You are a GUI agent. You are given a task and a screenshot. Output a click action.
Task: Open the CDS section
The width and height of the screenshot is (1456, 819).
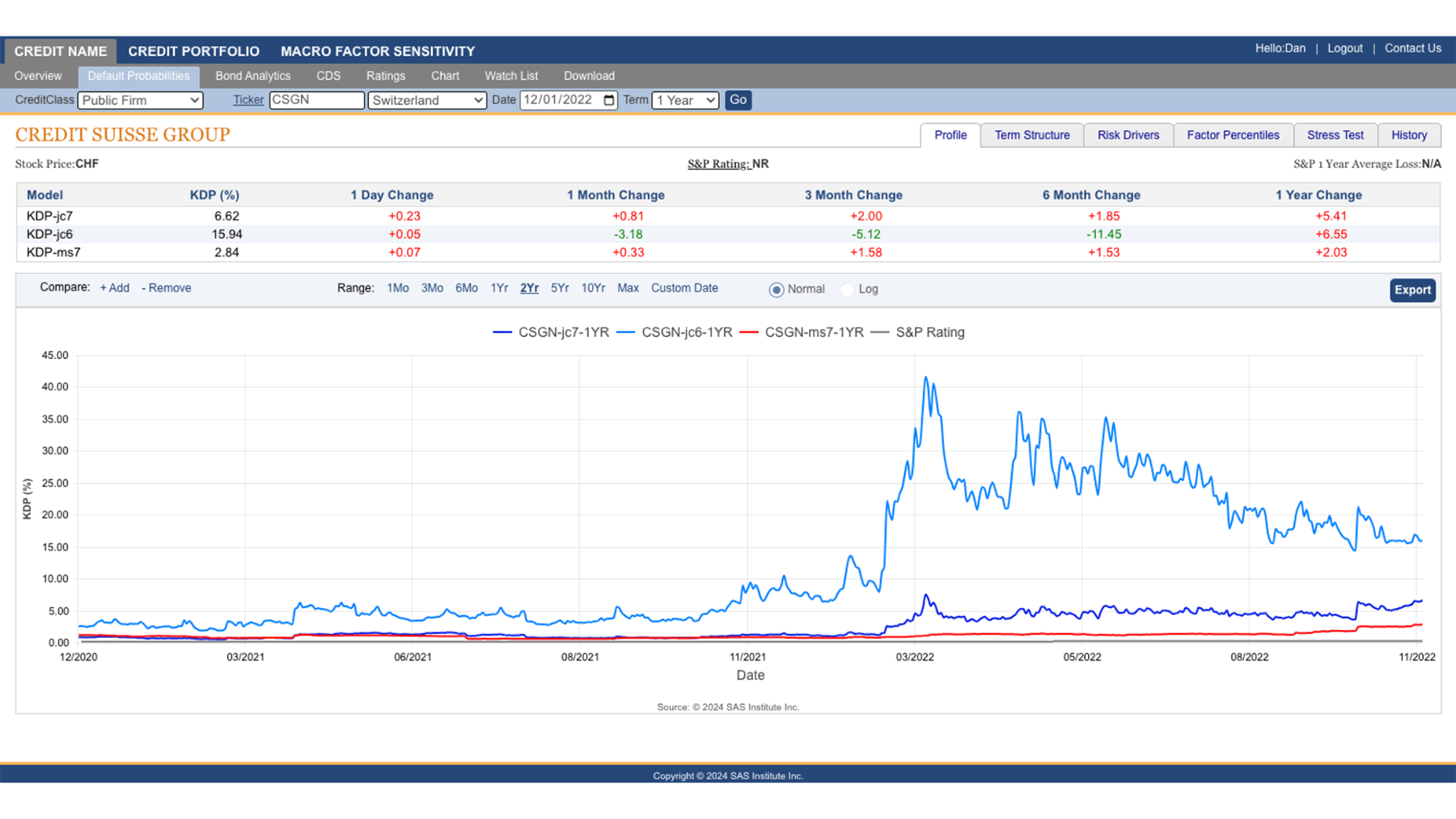pyautogui.click(x=328, y=75)
